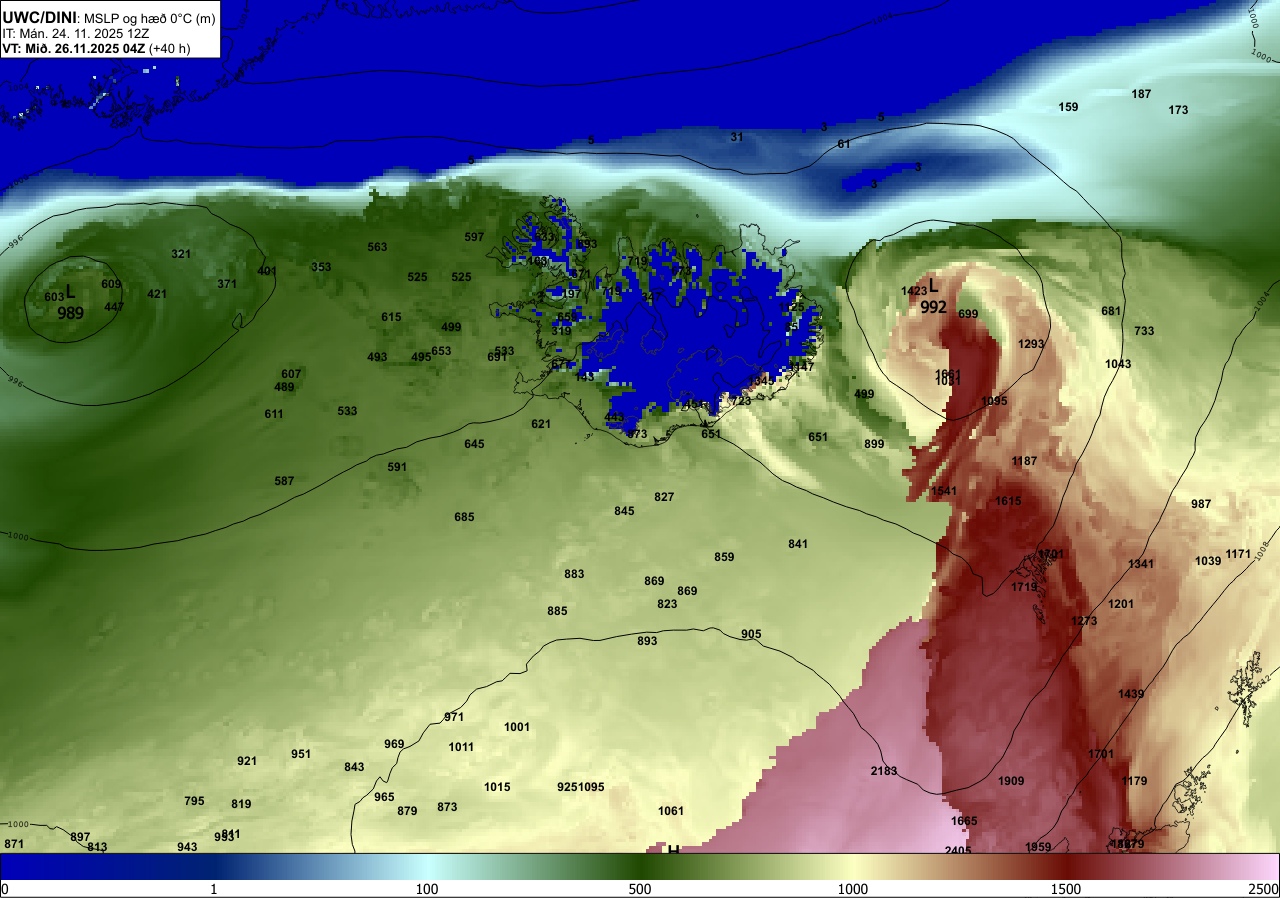Screen dimensions: 1280x898
Task: Click the 100 colour scale label
Action: pos(427,889)
